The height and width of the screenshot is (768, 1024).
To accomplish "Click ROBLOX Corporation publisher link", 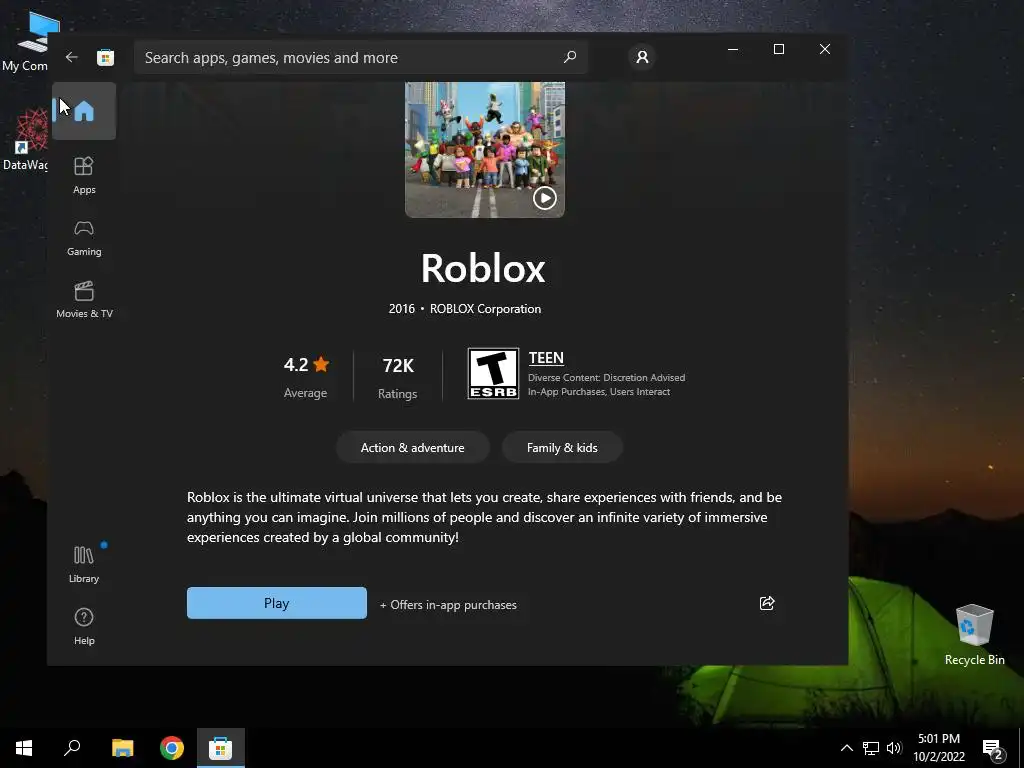I will click(485, 309).
